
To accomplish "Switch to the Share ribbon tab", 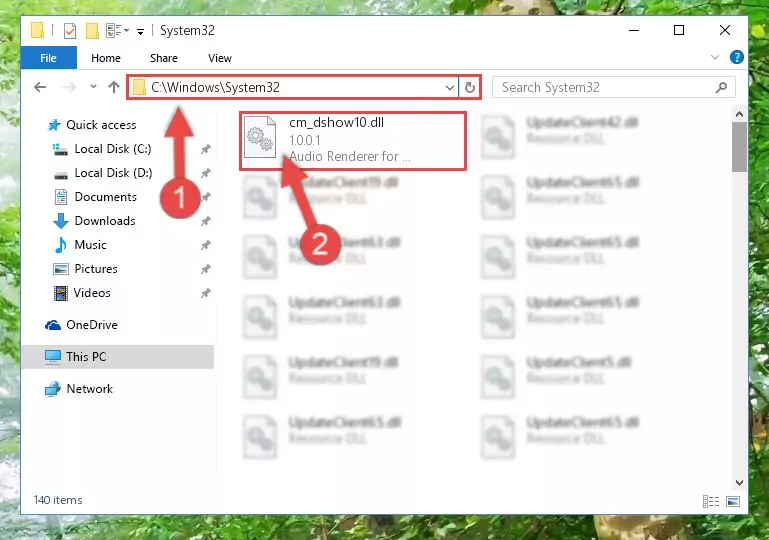I will click(164, 58).
